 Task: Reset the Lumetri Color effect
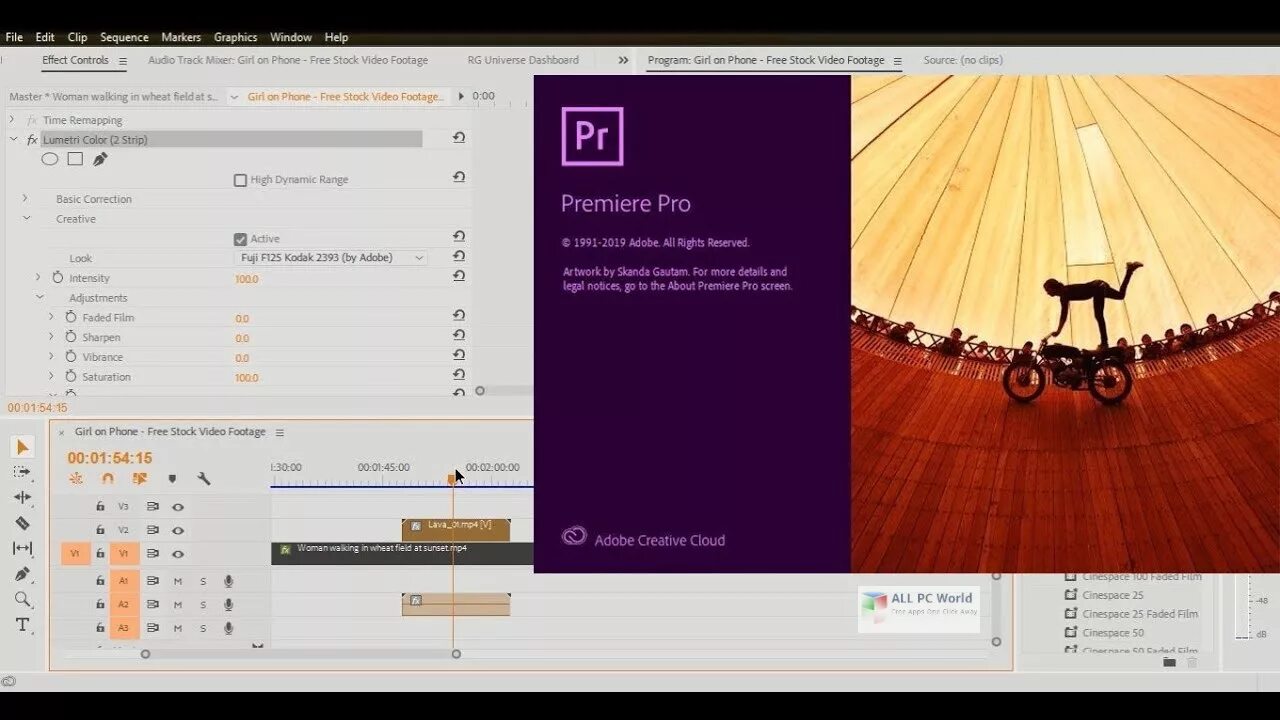click(459, 138)
